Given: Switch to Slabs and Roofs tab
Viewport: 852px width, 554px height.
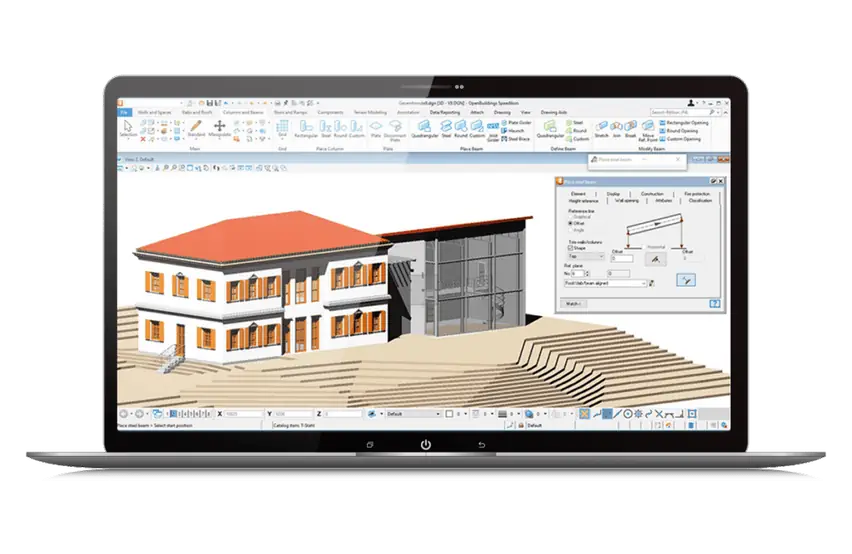Looking at the screenshot, I should pos(197,112).
